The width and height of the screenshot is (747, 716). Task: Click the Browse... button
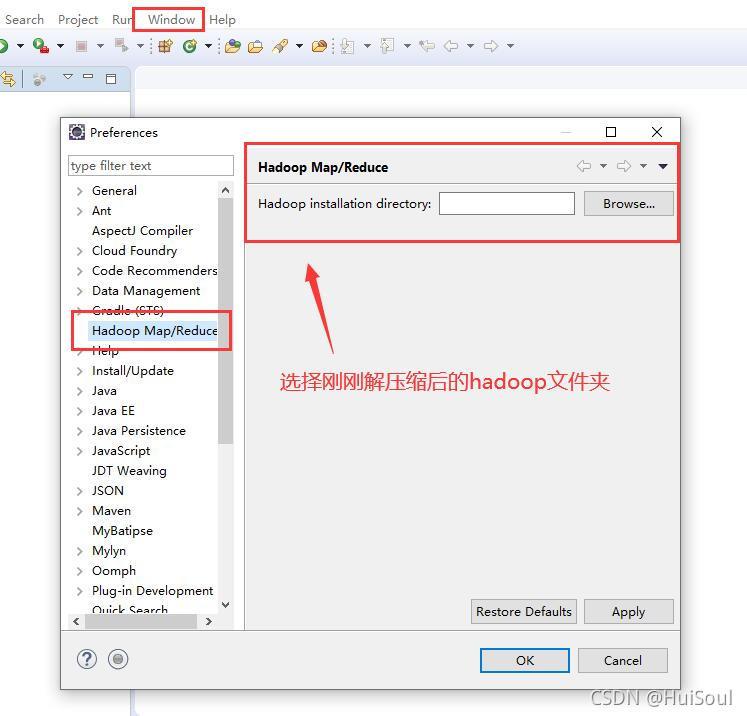(x=628, y=203)
